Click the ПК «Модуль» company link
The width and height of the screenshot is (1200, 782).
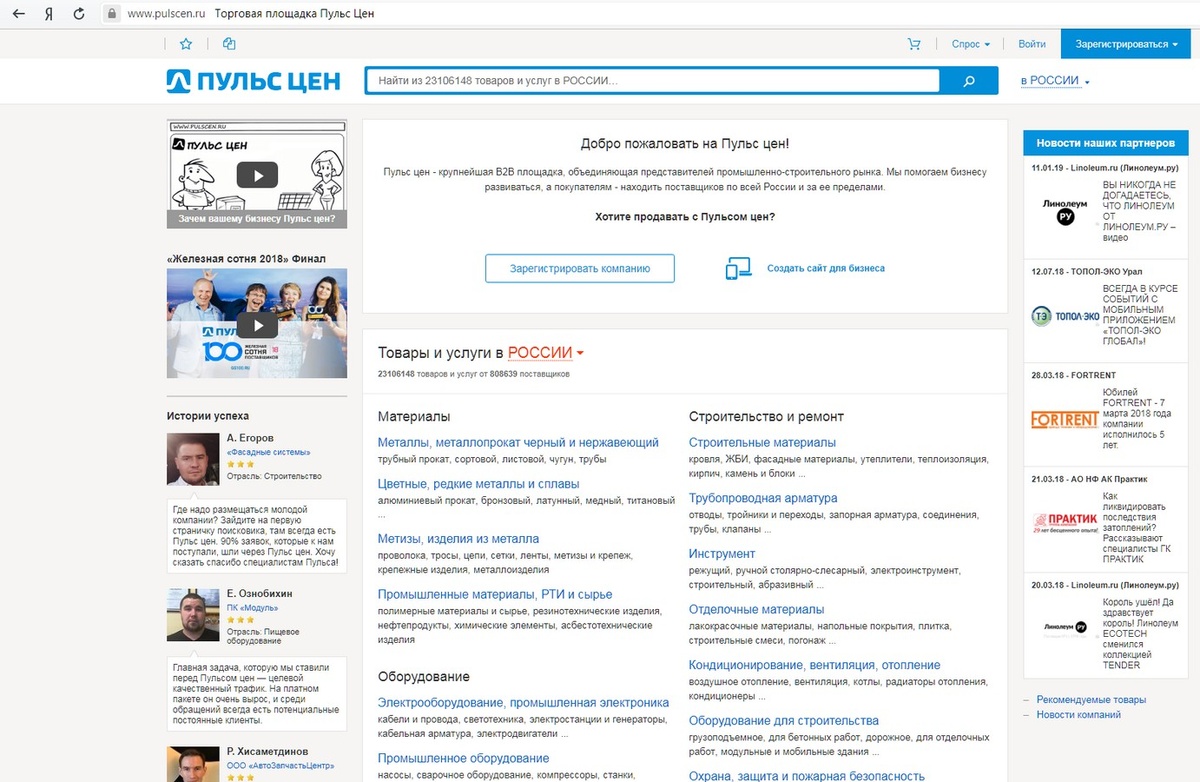point(252,608)
